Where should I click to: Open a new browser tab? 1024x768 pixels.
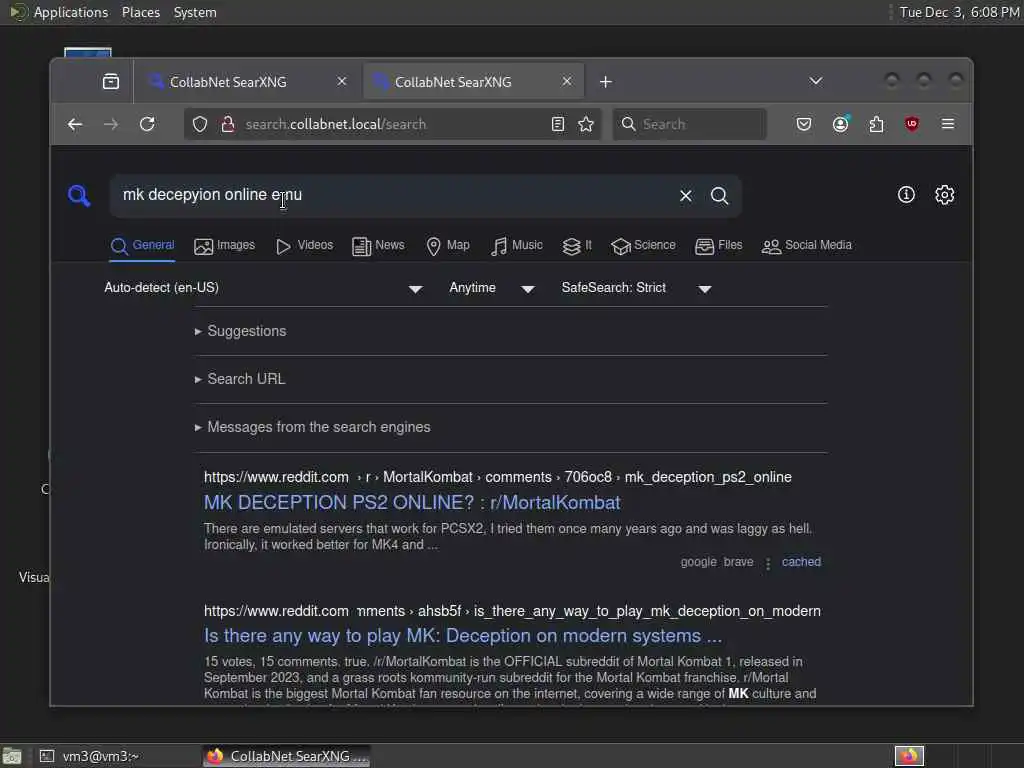coord(605,82)
